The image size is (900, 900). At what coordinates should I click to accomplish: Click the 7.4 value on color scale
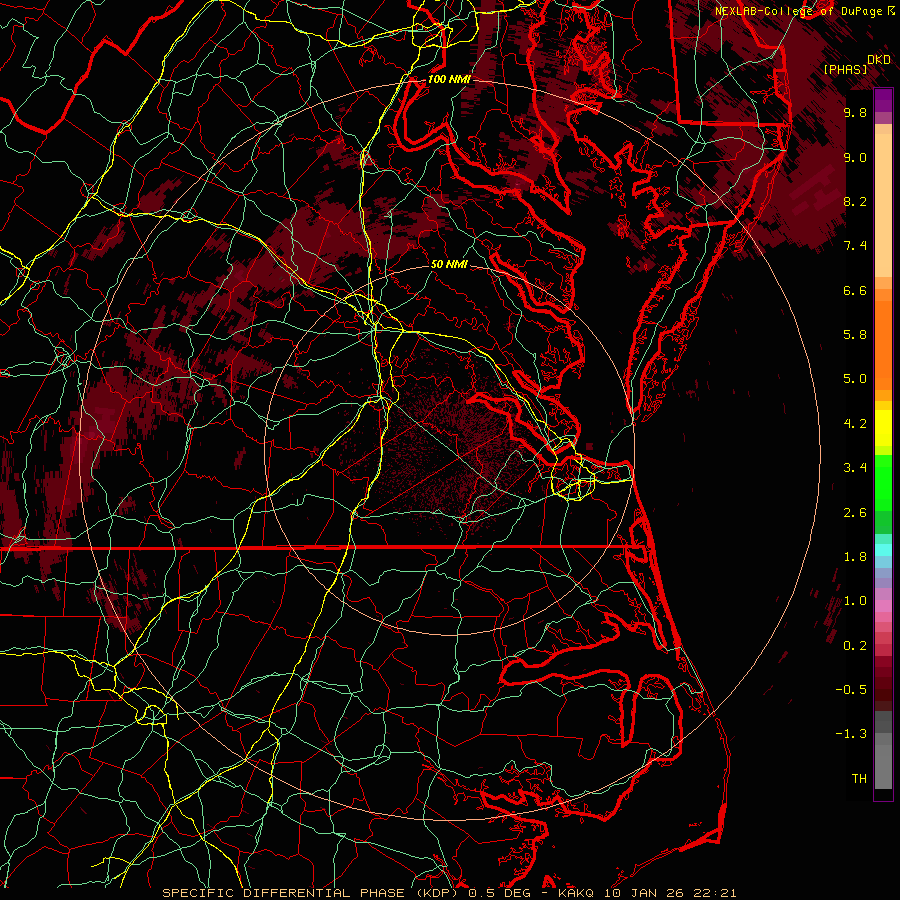pyautogui.click(x=855, y=246)
